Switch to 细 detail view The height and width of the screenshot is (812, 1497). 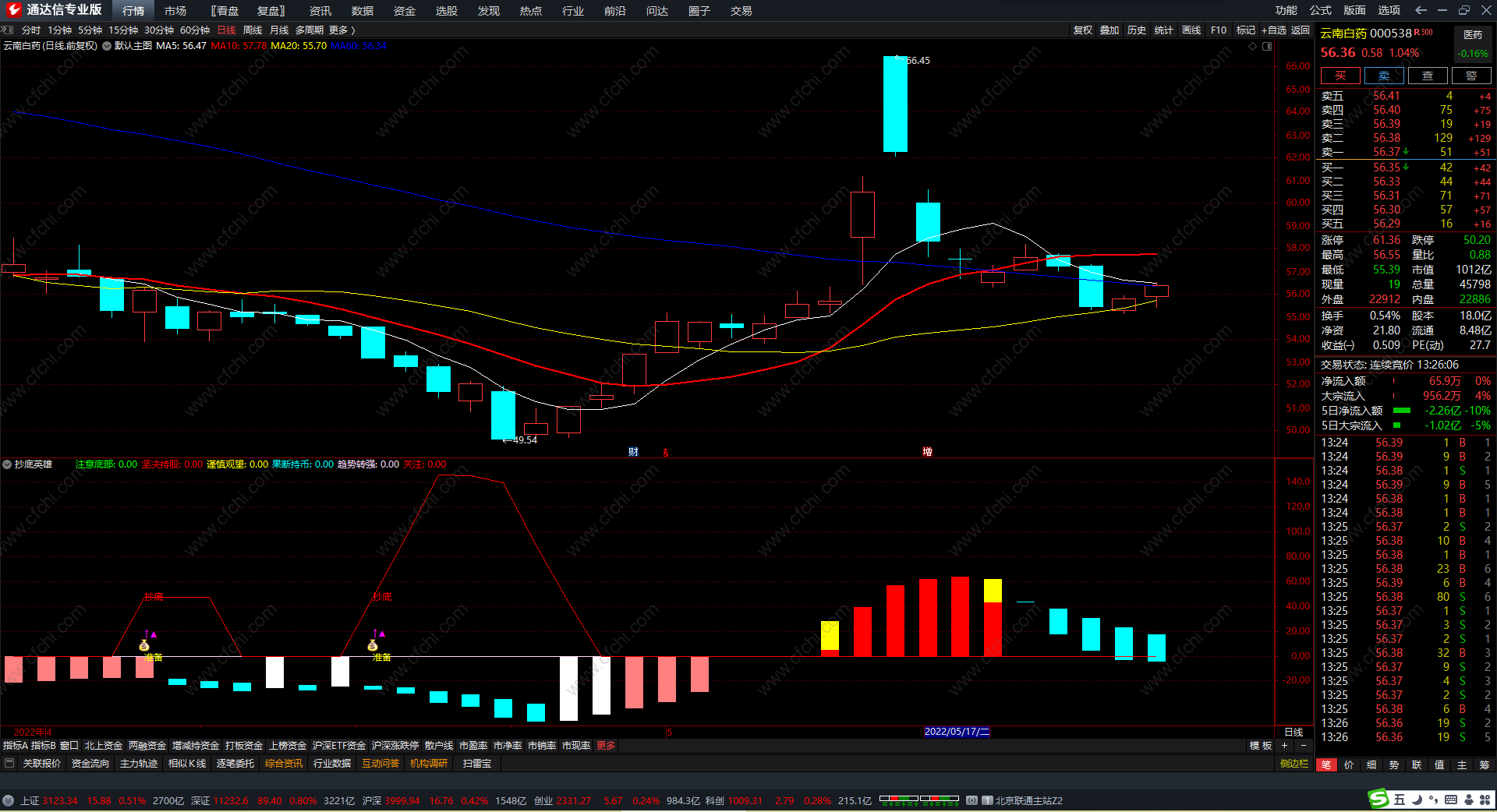click(1371, 764)
